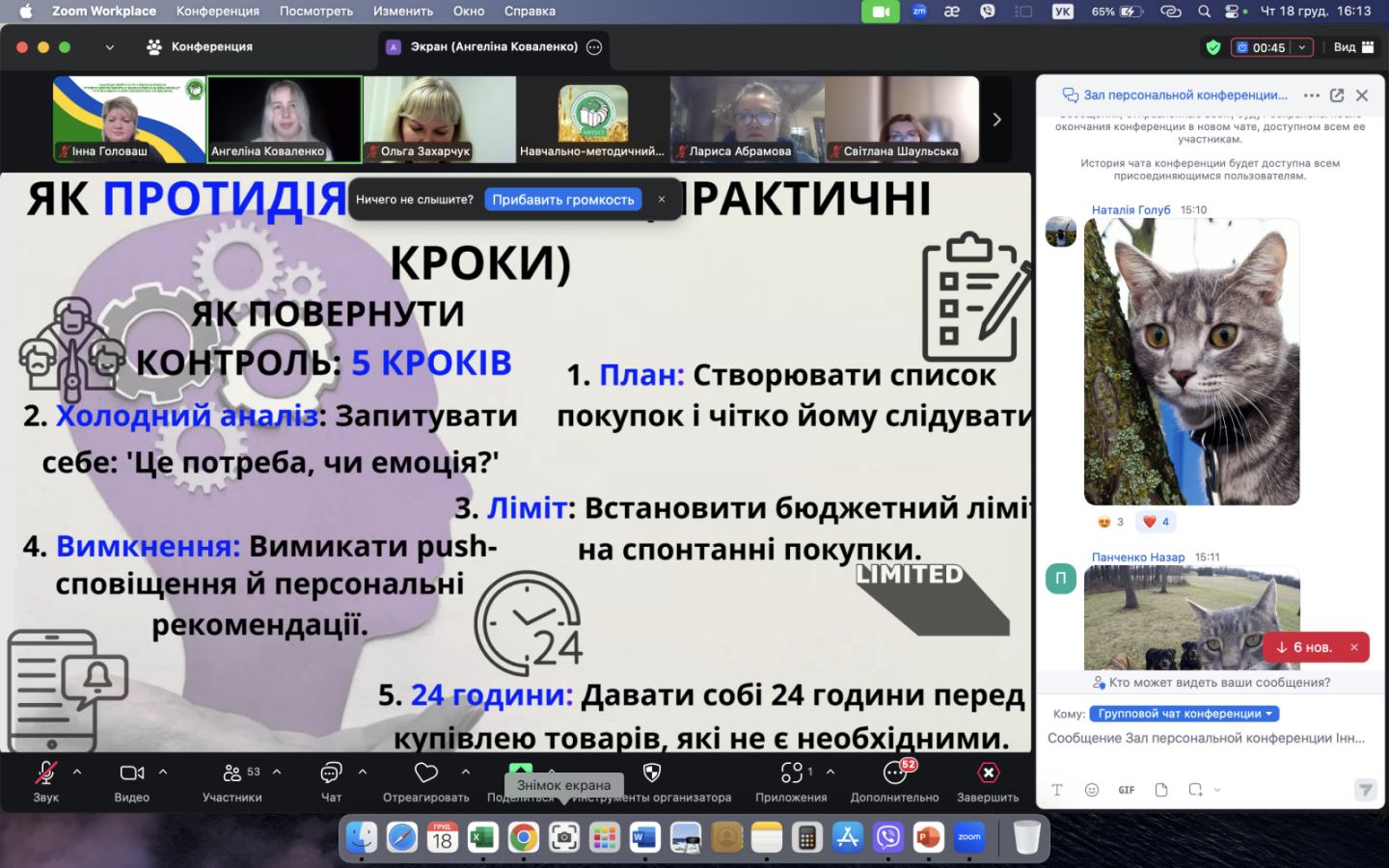The height and width of the screenshot is (868, 1389).
Task: Open the Отреагировать reactions heart icon
Action: pyautogui.click(x=425, y=773)
